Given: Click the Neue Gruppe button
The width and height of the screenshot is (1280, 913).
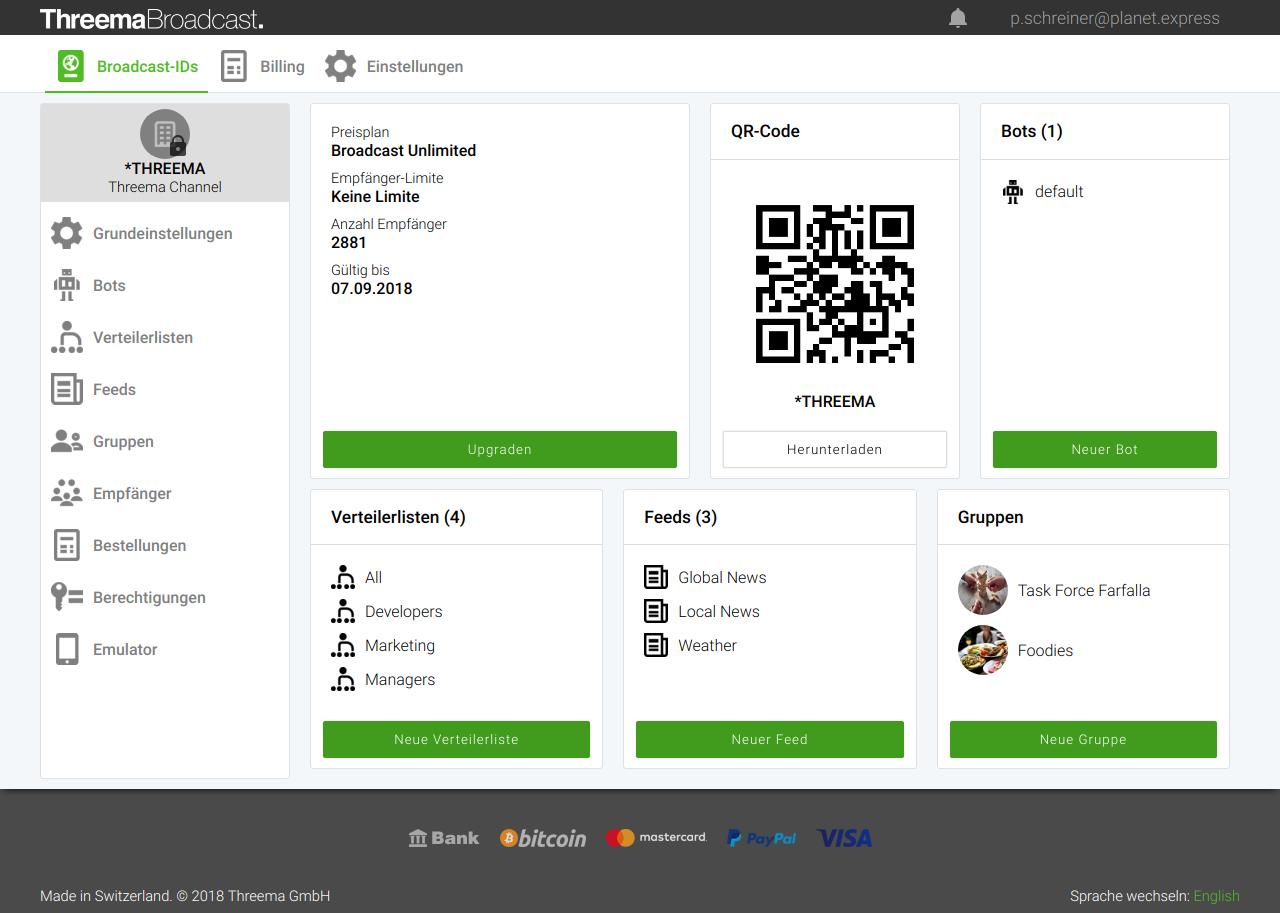Looking at the screenshot, I should (1083, 739).
